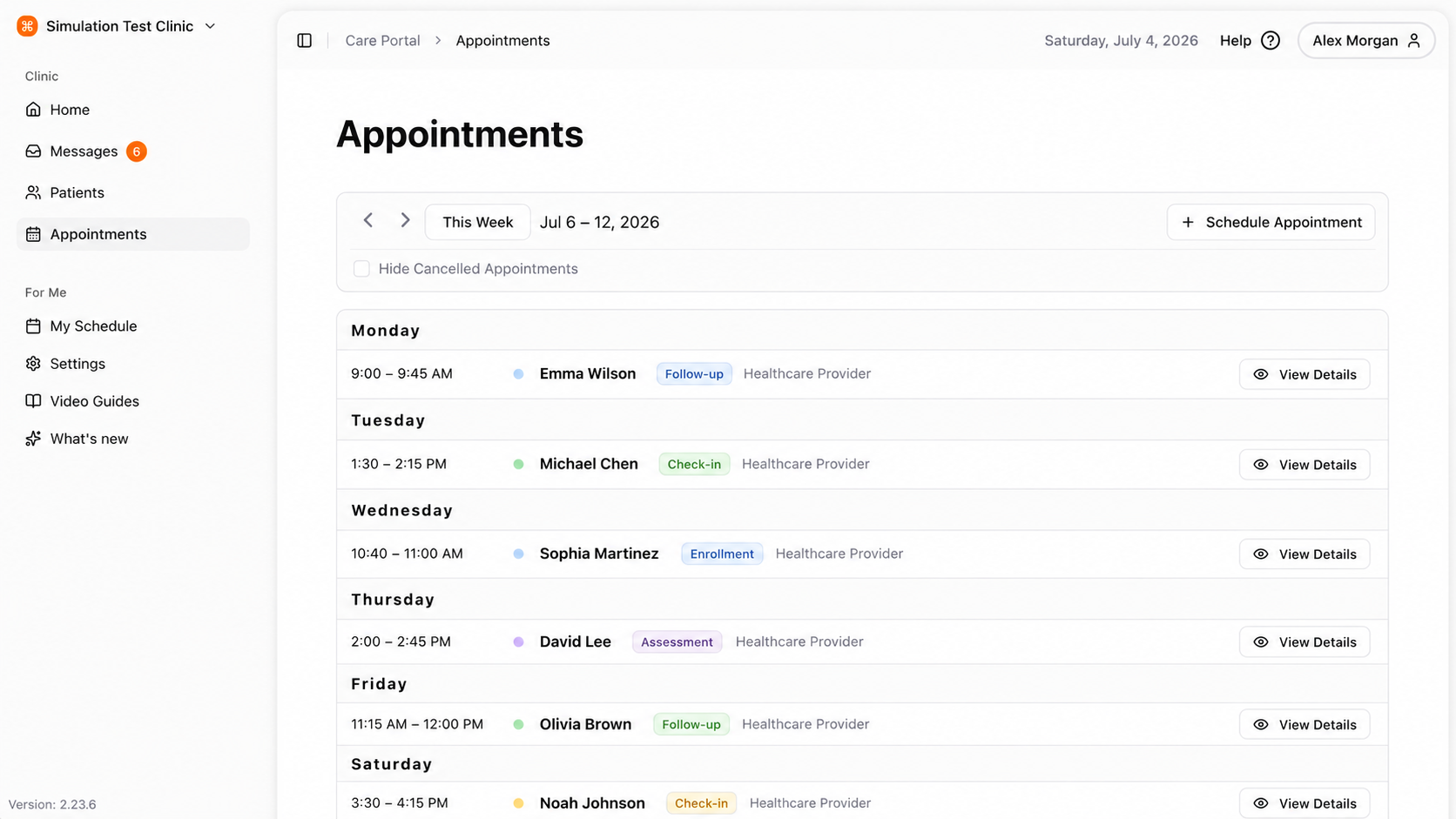
Task: Click the Jul 6 – 12, 2026 date range
Action: tap(599, 222)
